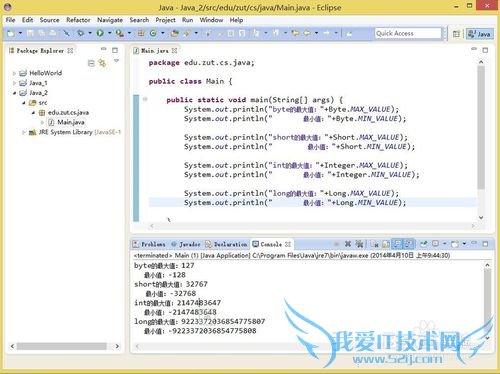Expand the Java_1 project node
This screenshot has width=500, height=374.
tap(14, 83)
